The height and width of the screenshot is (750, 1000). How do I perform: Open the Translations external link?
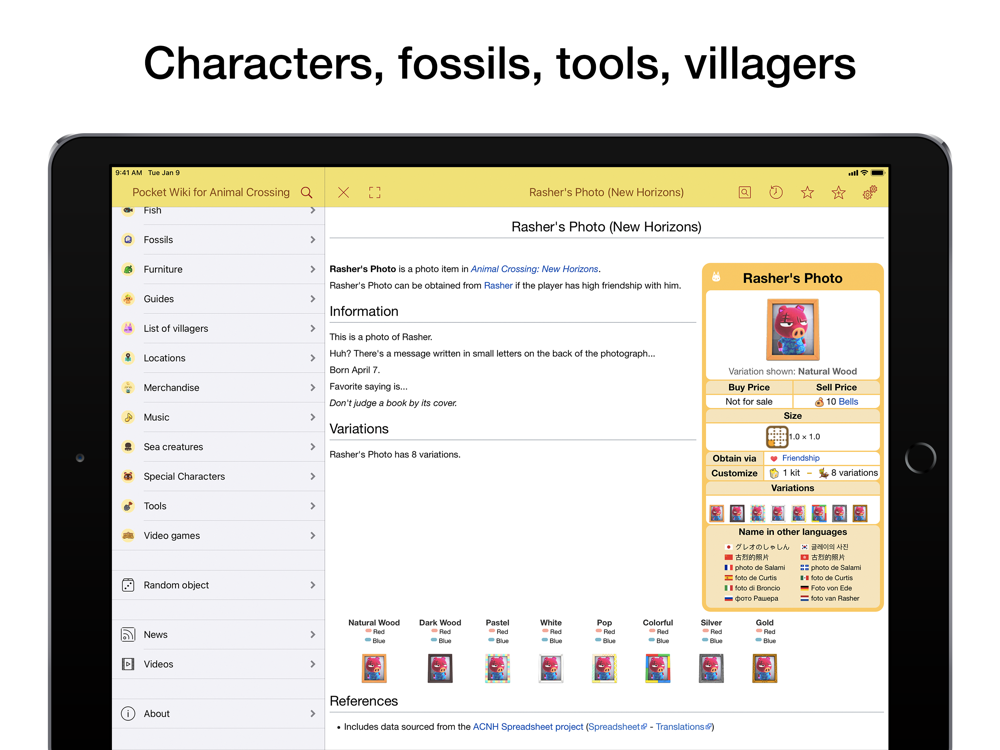point(683,727)
